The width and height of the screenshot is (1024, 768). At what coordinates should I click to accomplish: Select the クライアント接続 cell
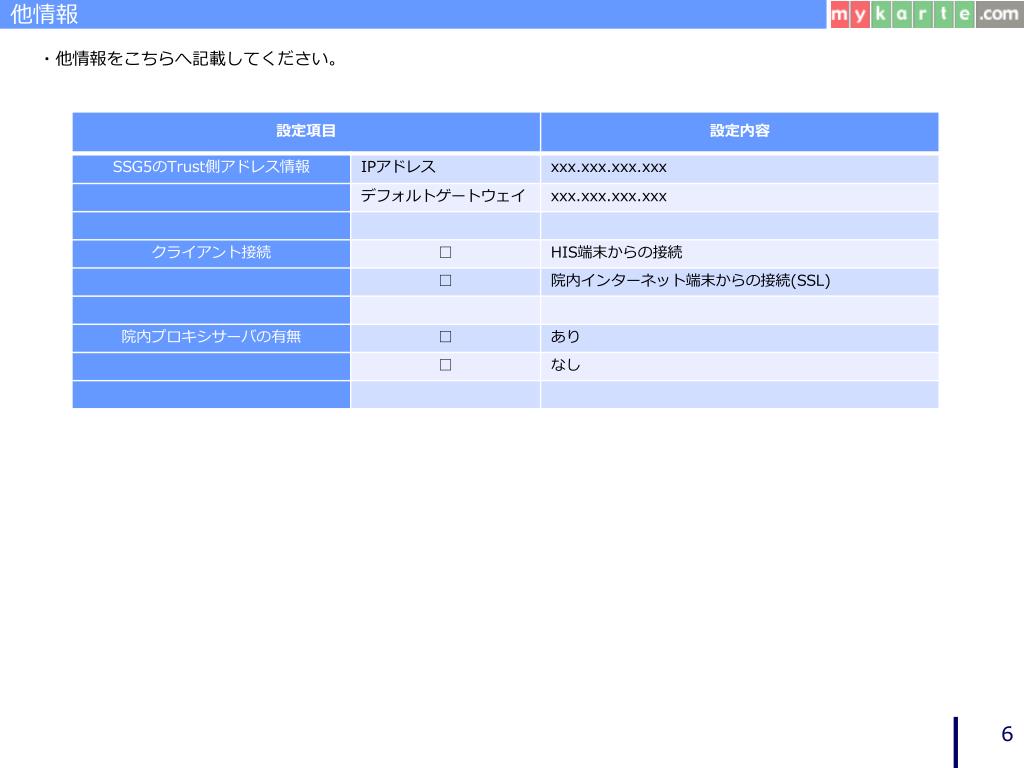pos(211,253)
